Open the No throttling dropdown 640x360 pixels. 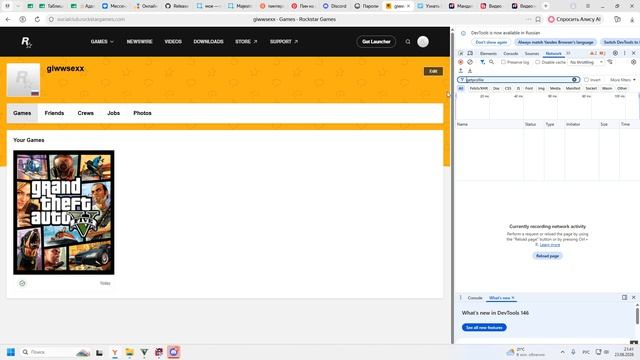(586, 62)
